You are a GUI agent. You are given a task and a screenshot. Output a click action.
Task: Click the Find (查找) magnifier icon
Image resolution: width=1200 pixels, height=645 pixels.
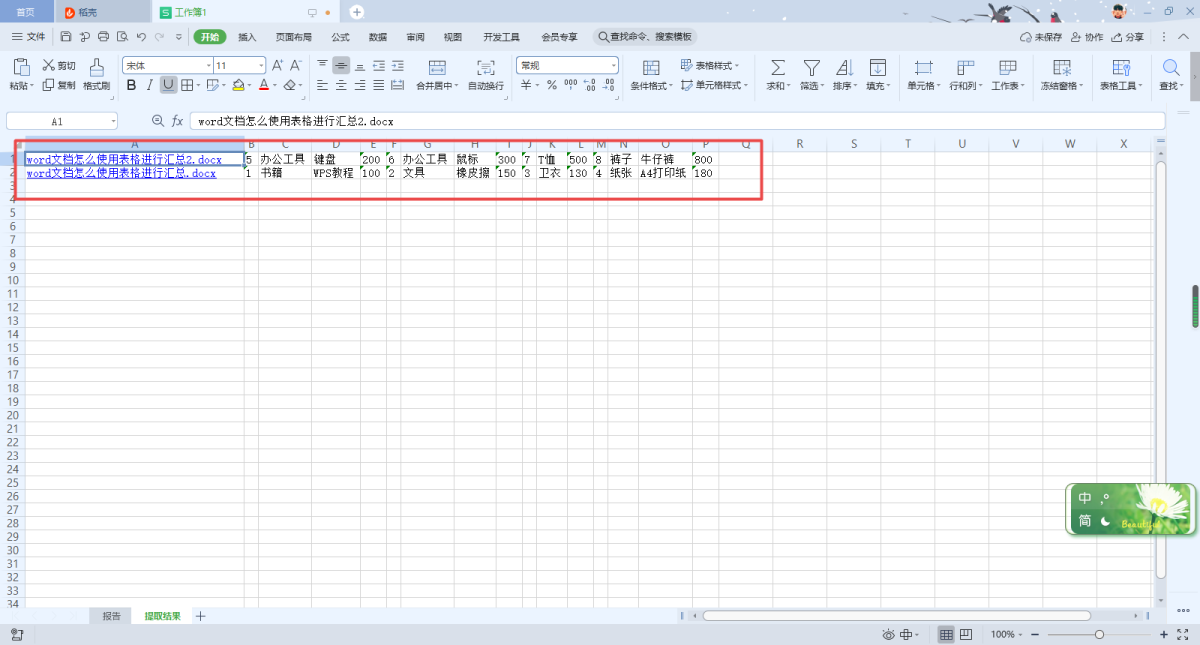pyautogui.click(x=1170, y=68)
